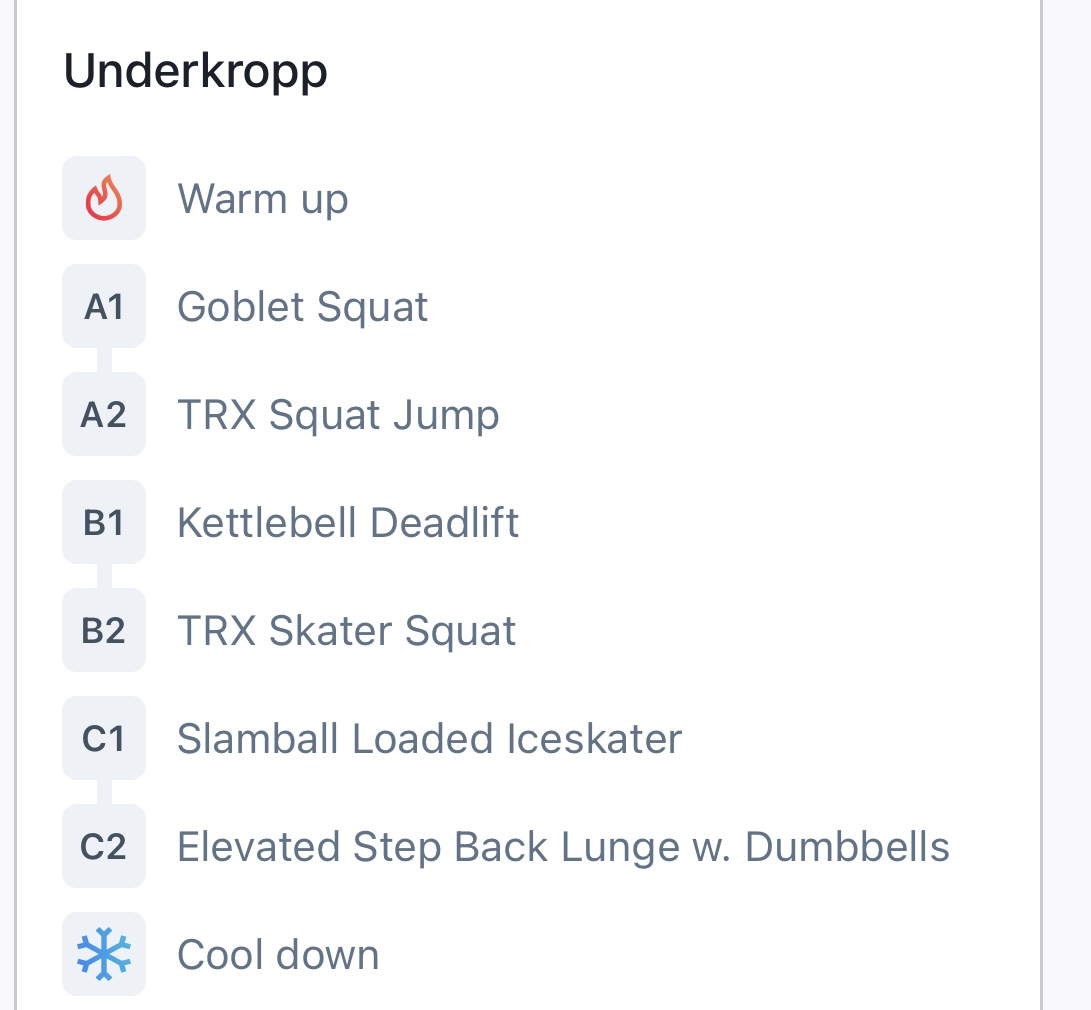Open the Goblet Squat exercise
The height and width of the screenshot is (1010, 1091).
(x=302, y=306)
